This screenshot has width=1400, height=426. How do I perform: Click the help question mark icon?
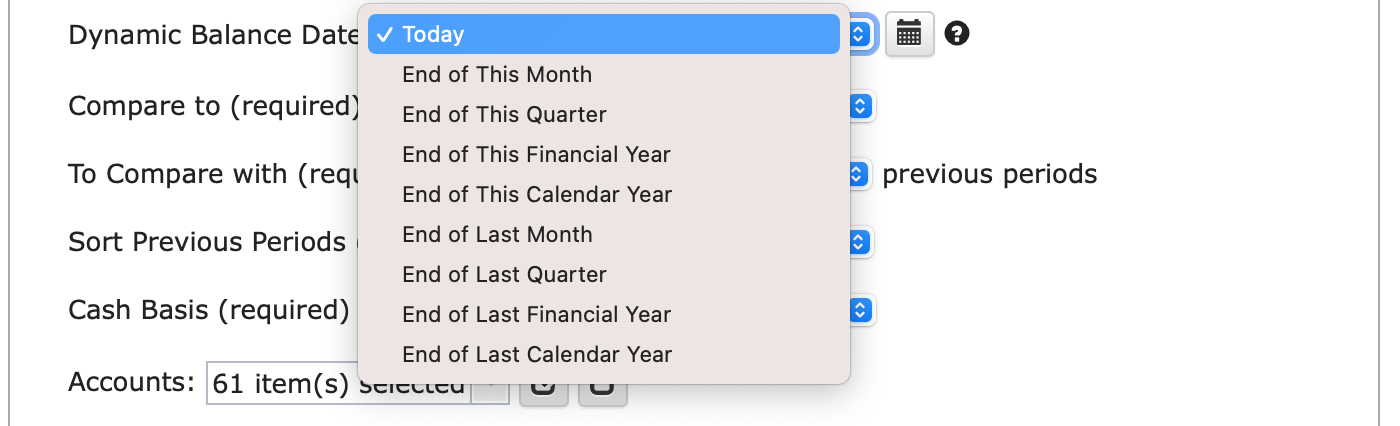(x=957, y=35)
